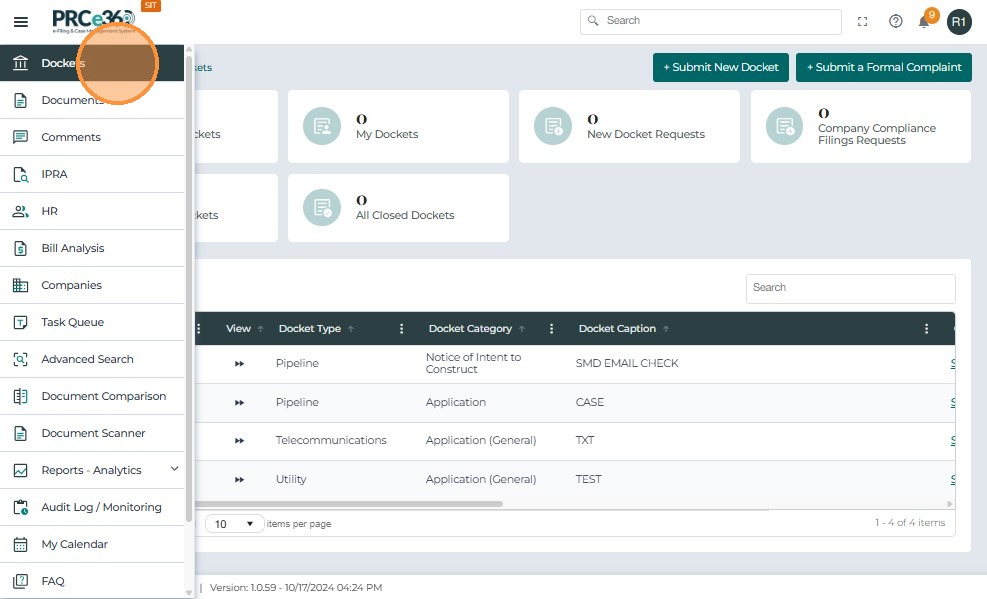Click the hamburger menu icon

[x=20, y=21]
